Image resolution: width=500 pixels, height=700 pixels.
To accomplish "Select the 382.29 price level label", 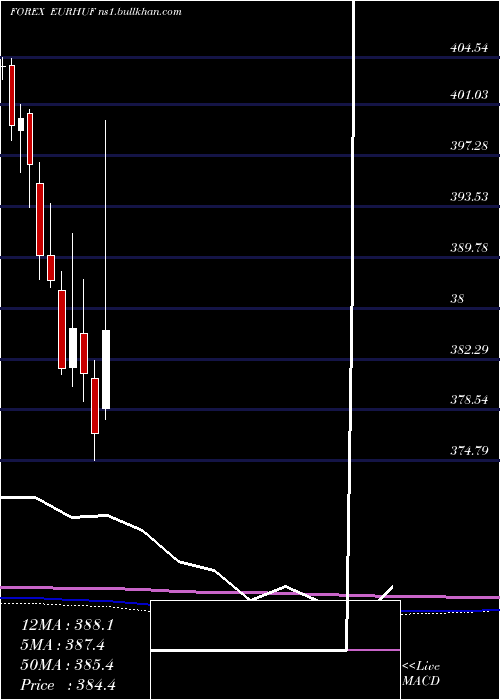I will 468,349.
